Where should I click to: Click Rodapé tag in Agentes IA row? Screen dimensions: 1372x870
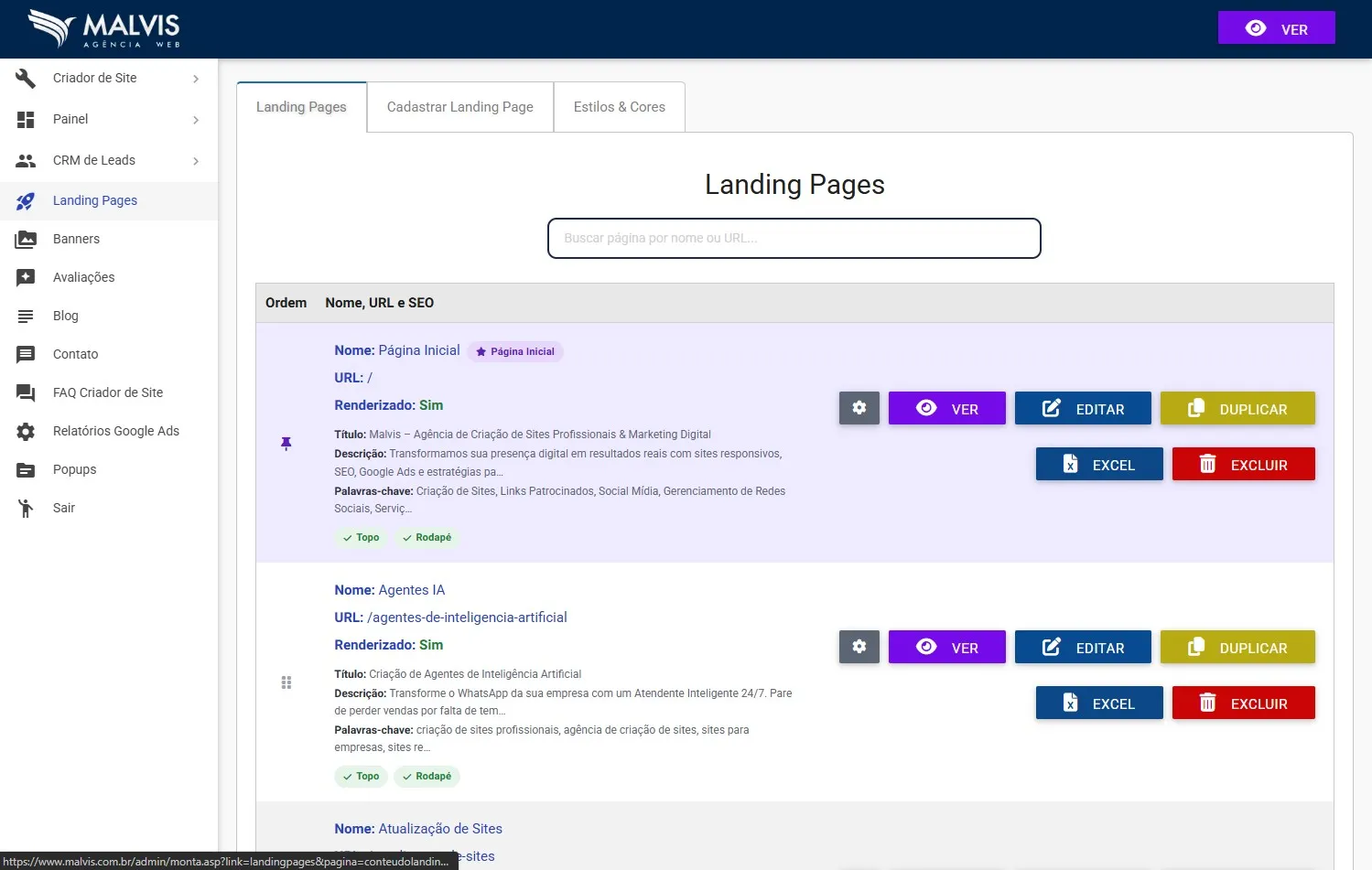click(427, 777)
